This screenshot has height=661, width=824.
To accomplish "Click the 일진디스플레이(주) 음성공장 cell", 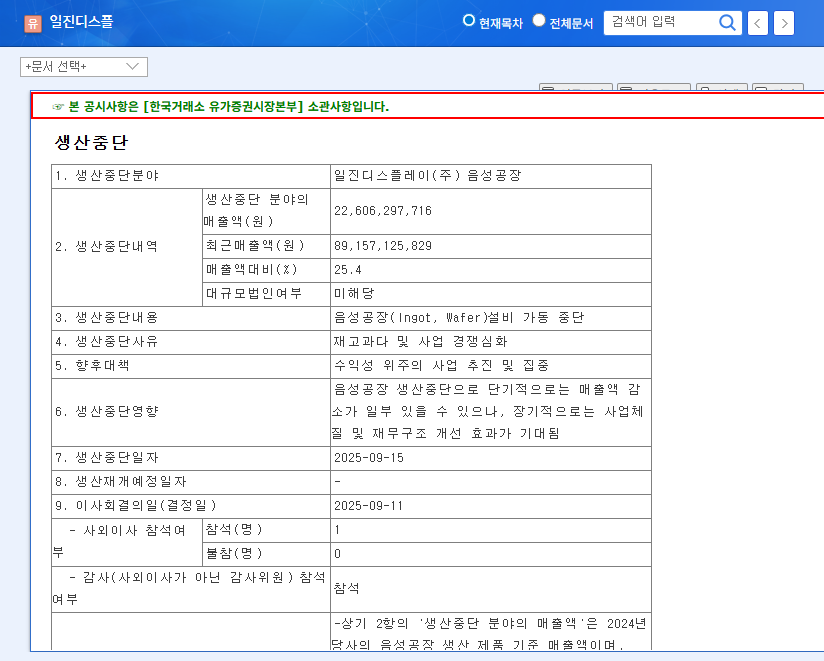I will click(x=428, y=175).
